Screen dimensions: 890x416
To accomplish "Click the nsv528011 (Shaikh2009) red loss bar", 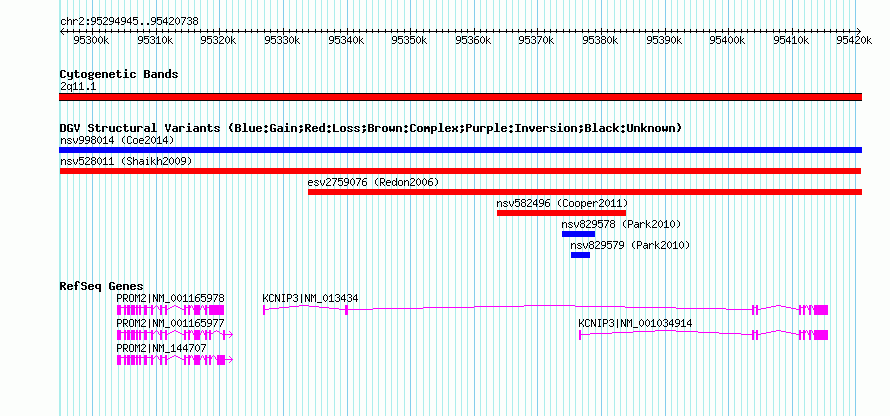I will (x=460, y=171).
